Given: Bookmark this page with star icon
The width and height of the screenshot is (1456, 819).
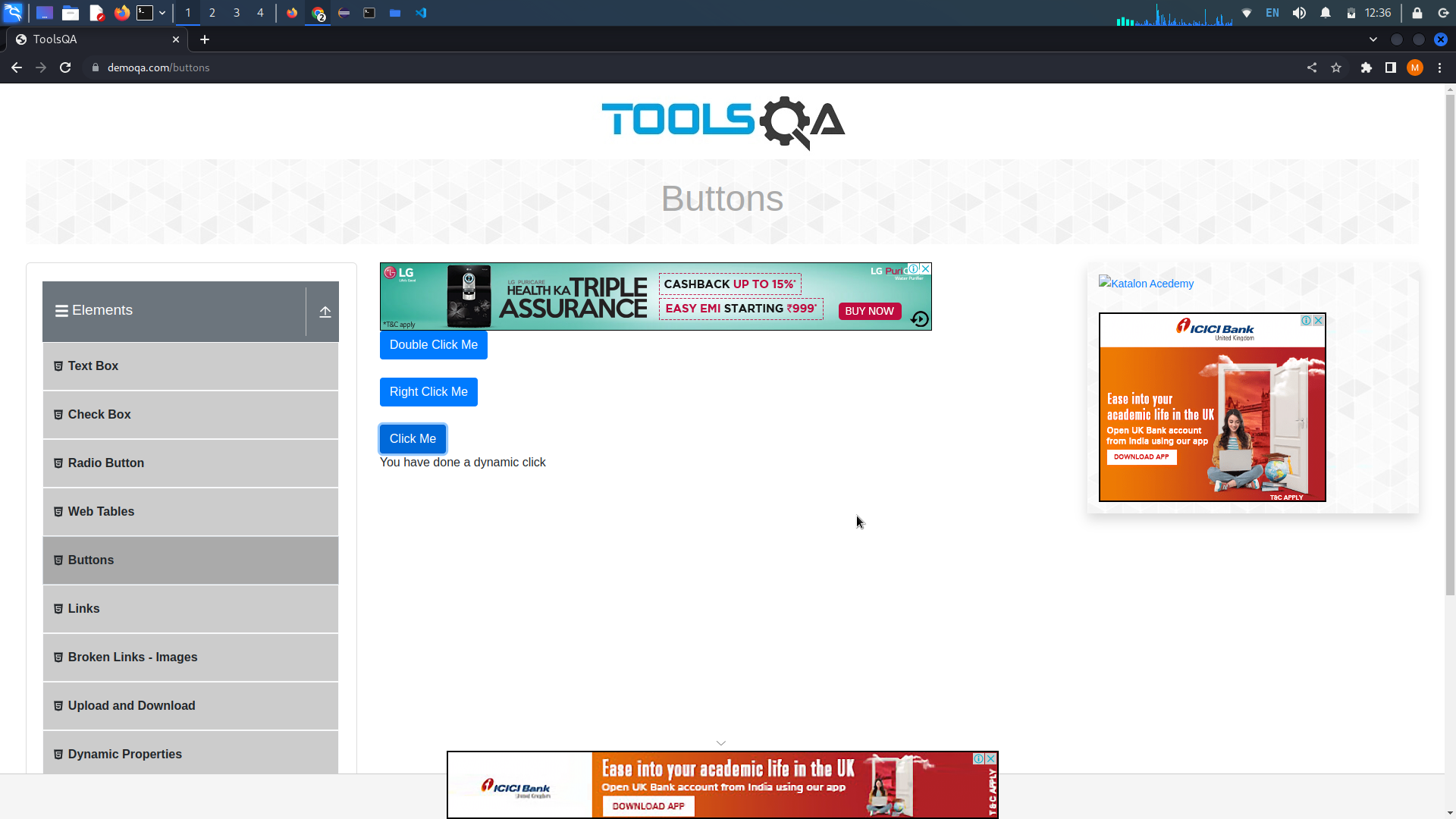Looking at the screenshot, I should (1336, 67).
